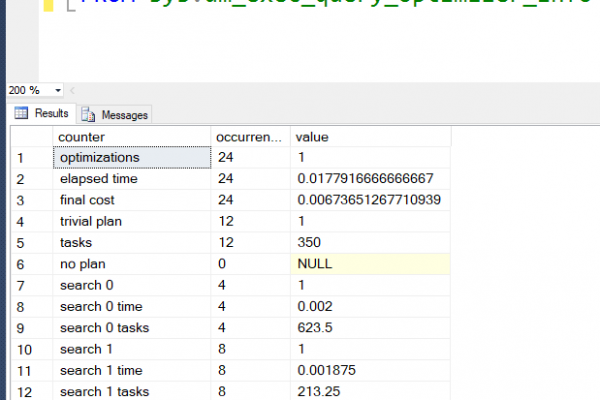
Task: Click the counter column header
Action: (x=132, y=137)
